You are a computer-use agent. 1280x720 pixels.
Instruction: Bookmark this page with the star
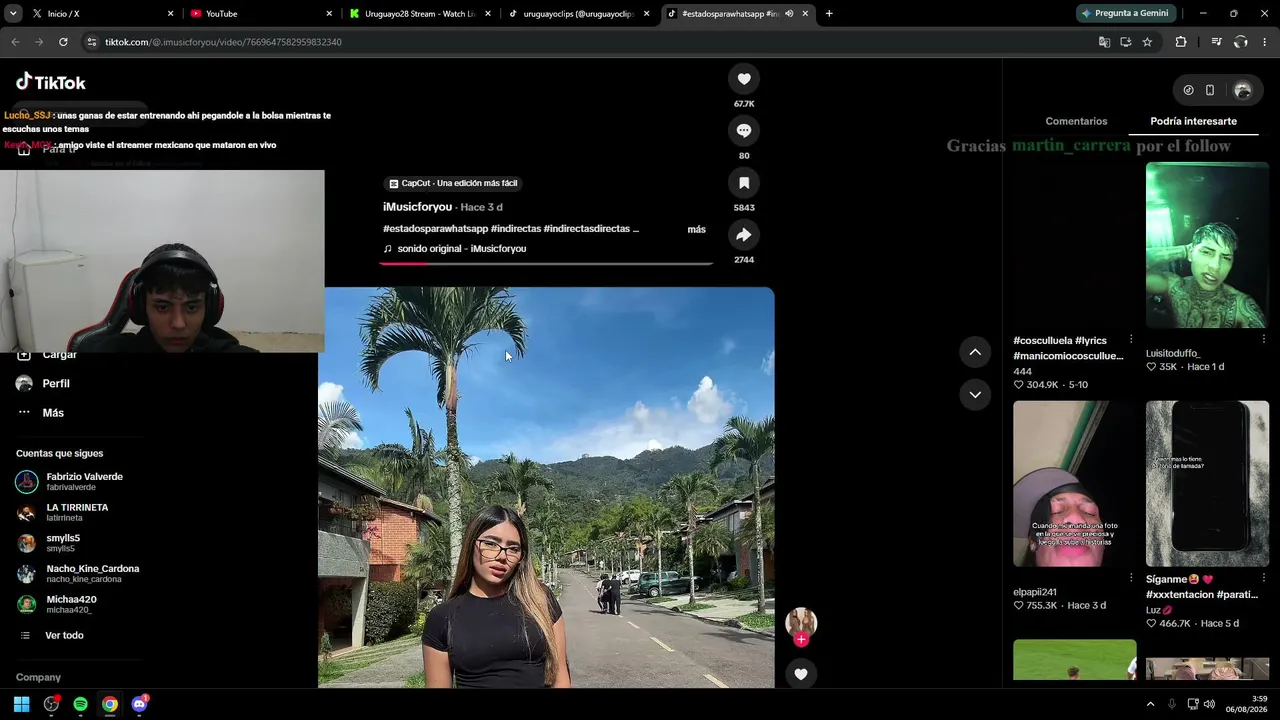click(1147, 42)
